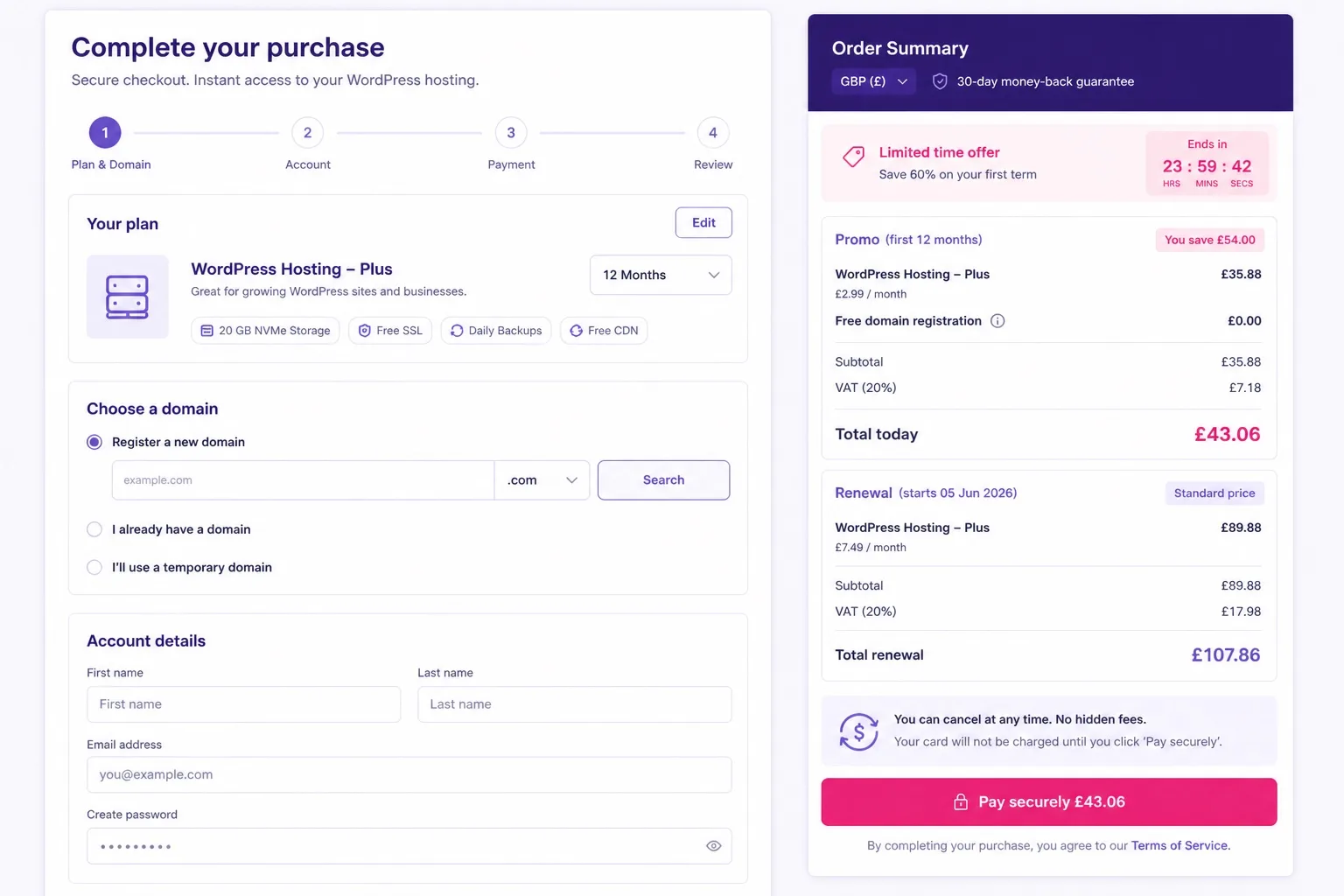Click the £2.99 / month promo rate
The width and height of the screenshot is (1344, 896).
[871, 294]
